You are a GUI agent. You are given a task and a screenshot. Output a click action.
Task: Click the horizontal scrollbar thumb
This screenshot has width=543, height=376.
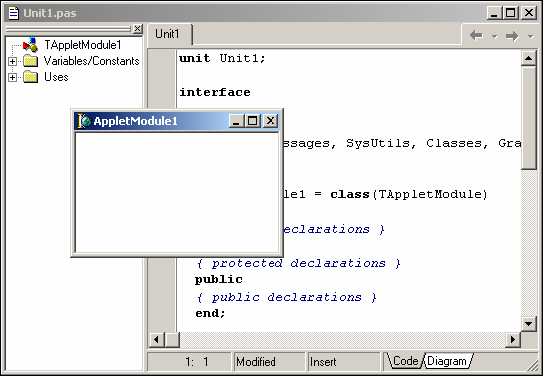coord(172,339)
